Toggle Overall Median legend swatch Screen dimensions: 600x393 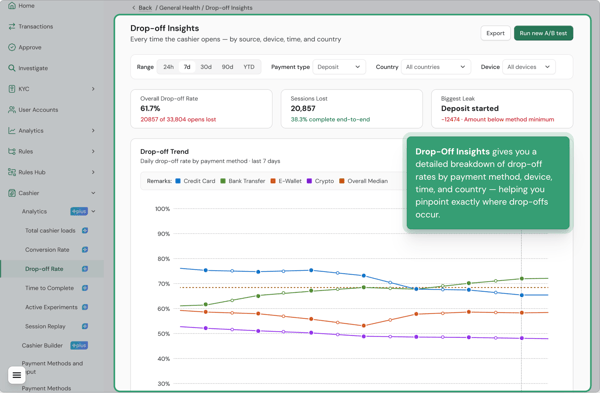(x=342, y=181)
